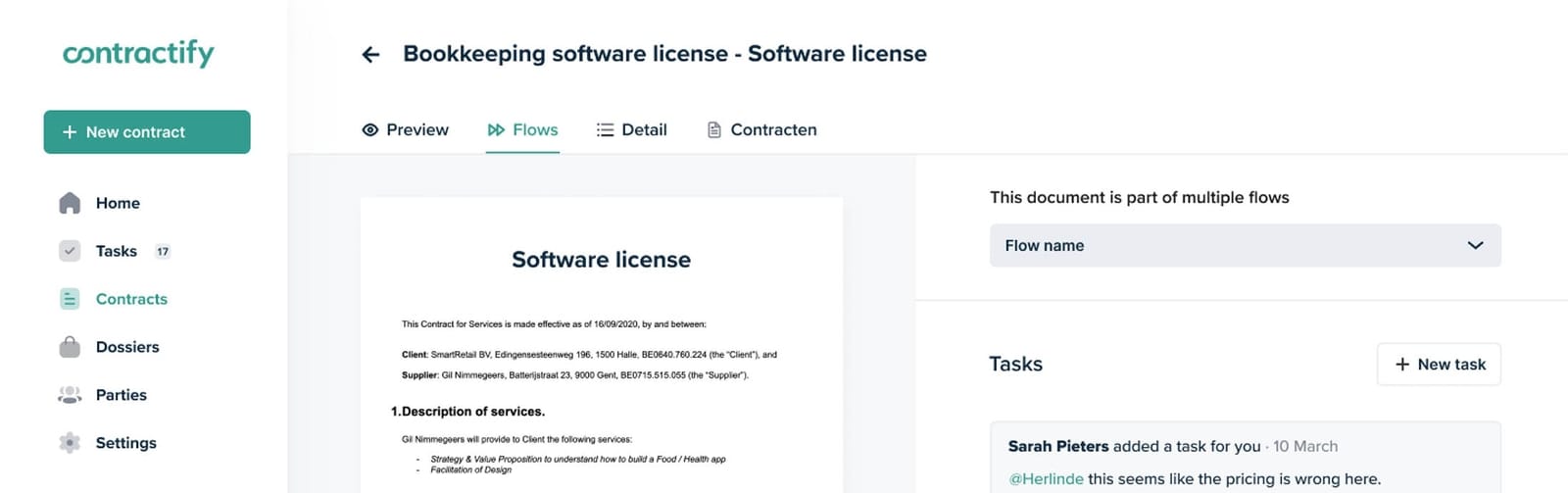Image resolution: width=1568 pixels, height=493 pixels.
Task: Click the Parties people icon
Action: click(x=70, y=395)
